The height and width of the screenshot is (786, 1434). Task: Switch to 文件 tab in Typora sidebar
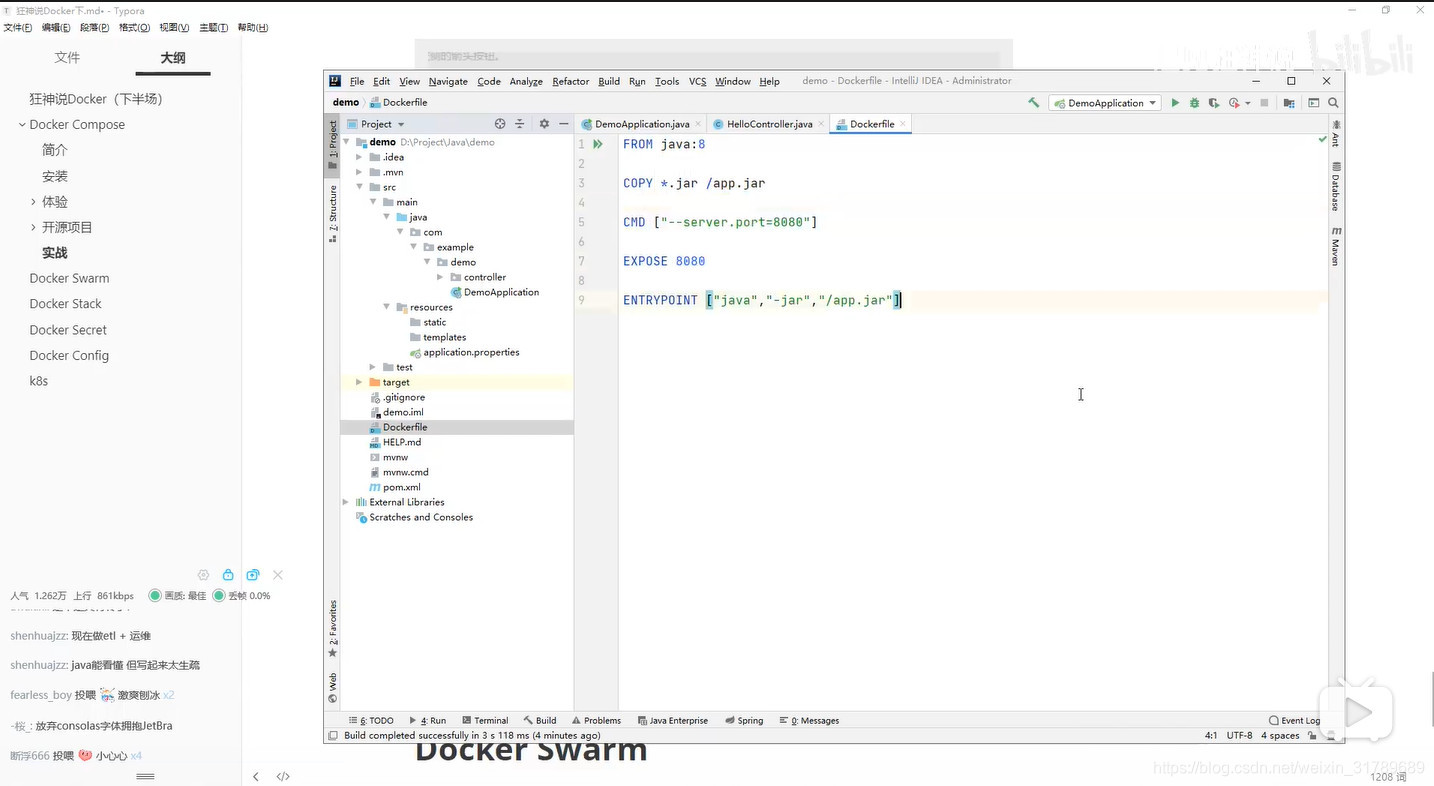pos(67,58)
